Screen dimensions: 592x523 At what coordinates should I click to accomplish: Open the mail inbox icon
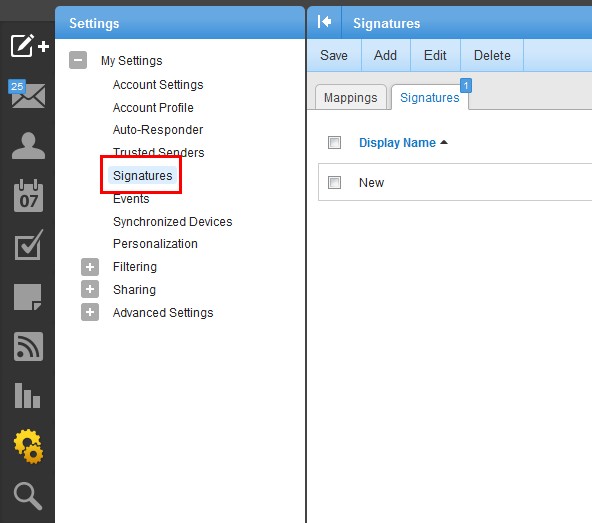tap(27, 94)
